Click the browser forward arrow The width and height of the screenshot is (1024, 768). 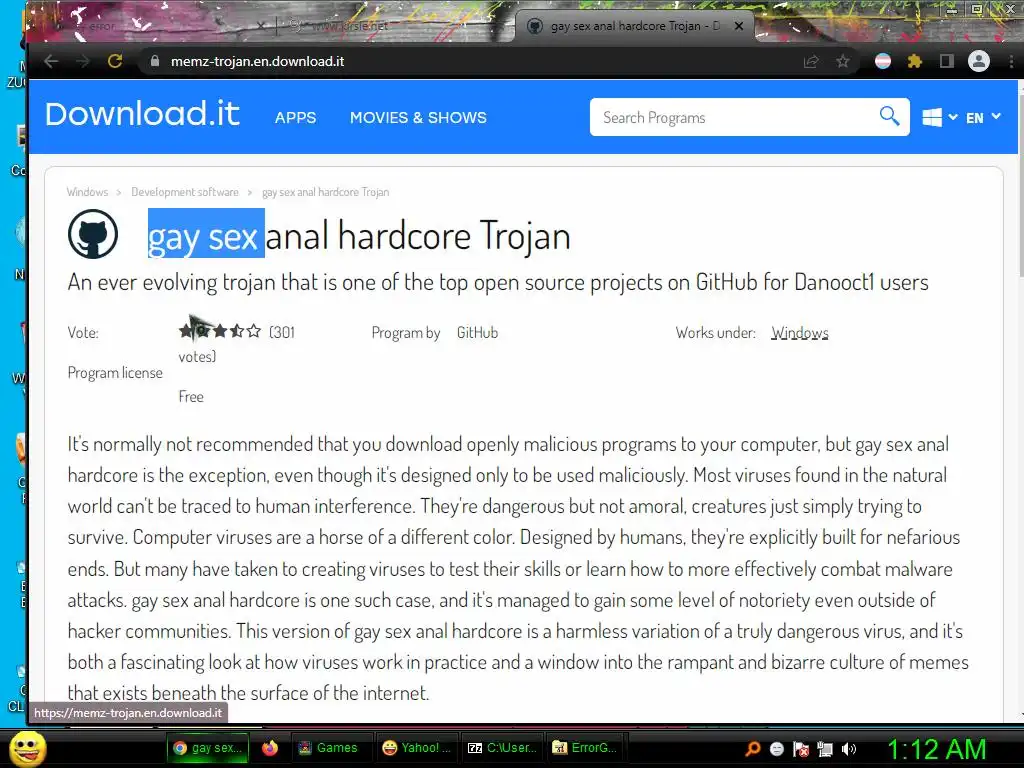[83, 61]
